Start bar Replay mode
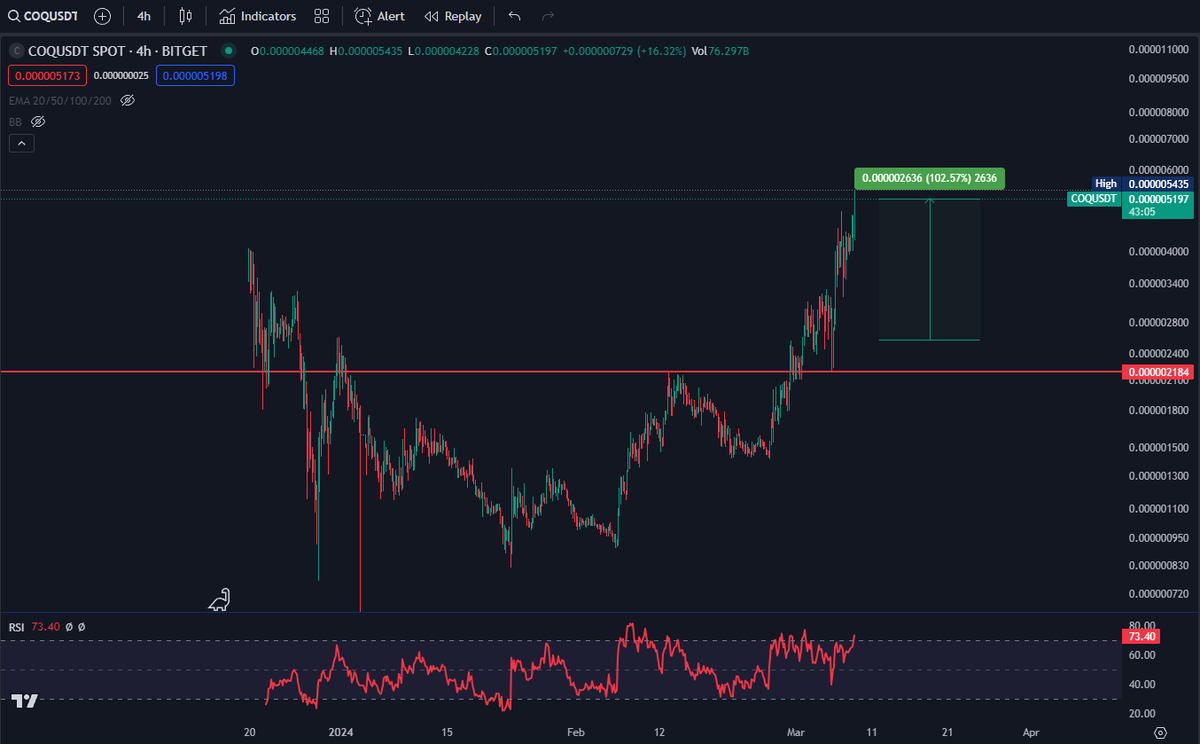This screenshot has width=1200, height=744. 453,16
